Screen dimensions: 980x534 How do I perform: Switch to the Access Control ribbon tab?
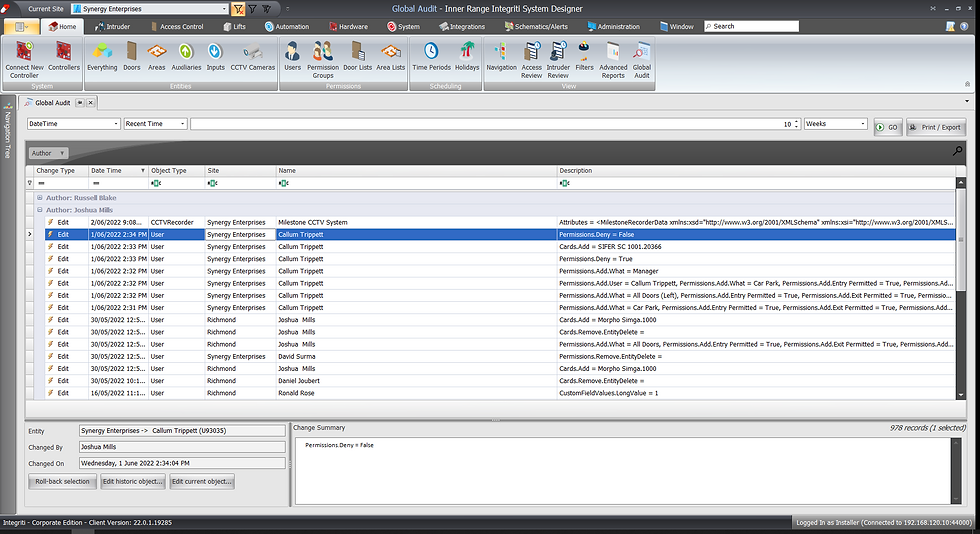(177, 26)
